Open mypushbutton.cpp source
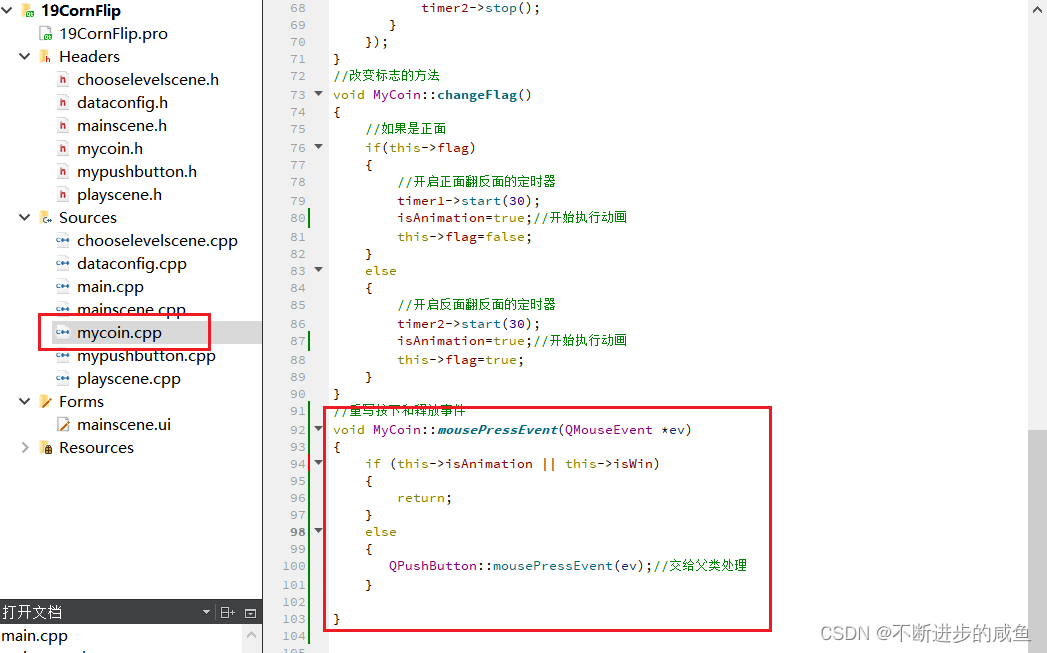 point(146,356)
